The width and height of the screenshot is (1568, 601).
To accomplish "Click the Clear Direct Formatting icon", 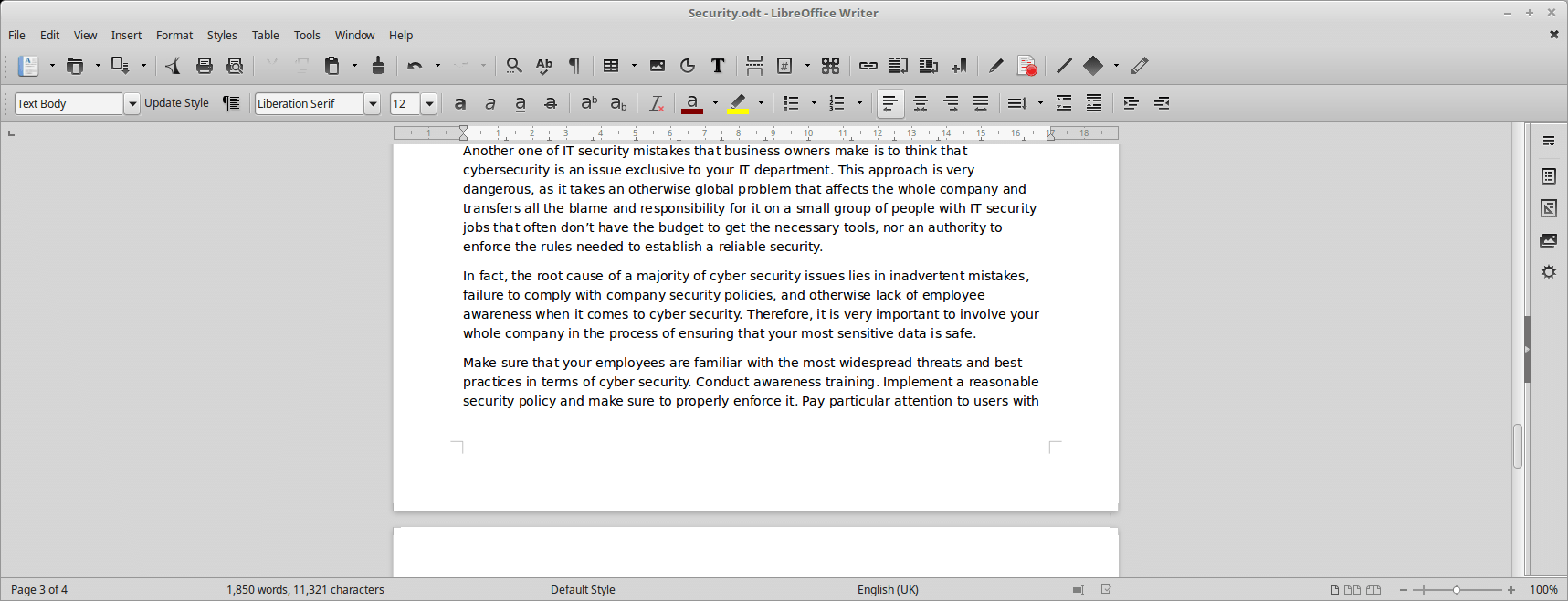I will point(656,103).
